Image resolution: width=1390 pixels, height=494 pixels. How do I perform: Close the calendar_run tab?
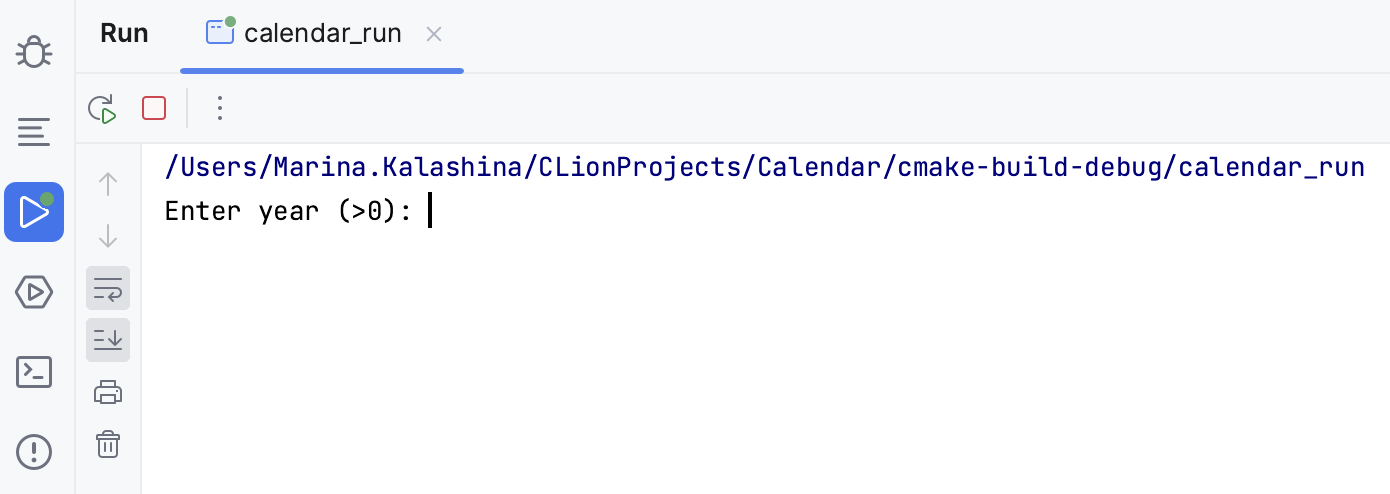pyautogui.click(x=434, y=34)
